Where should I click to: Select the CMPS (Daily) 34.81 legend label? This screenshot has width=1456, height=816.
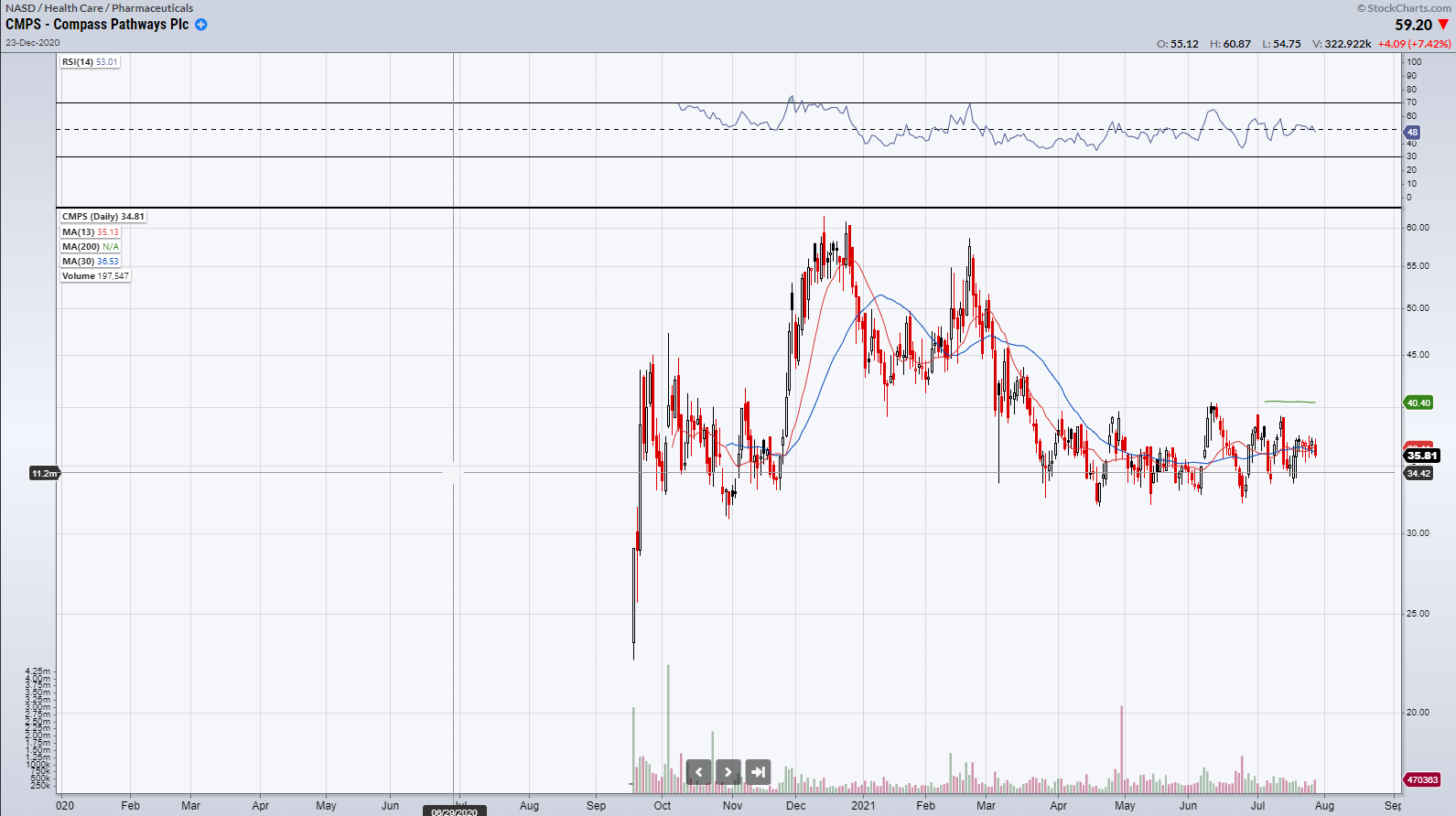102,217
